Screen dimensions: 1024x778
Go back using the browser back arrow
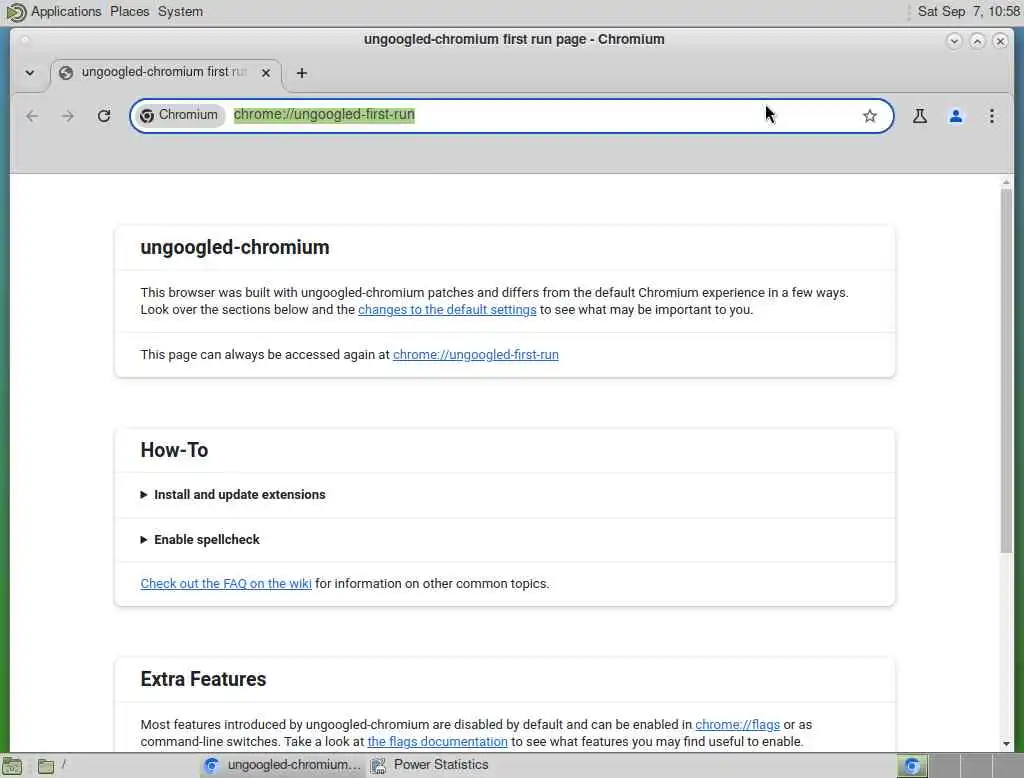tap(32, 116)
